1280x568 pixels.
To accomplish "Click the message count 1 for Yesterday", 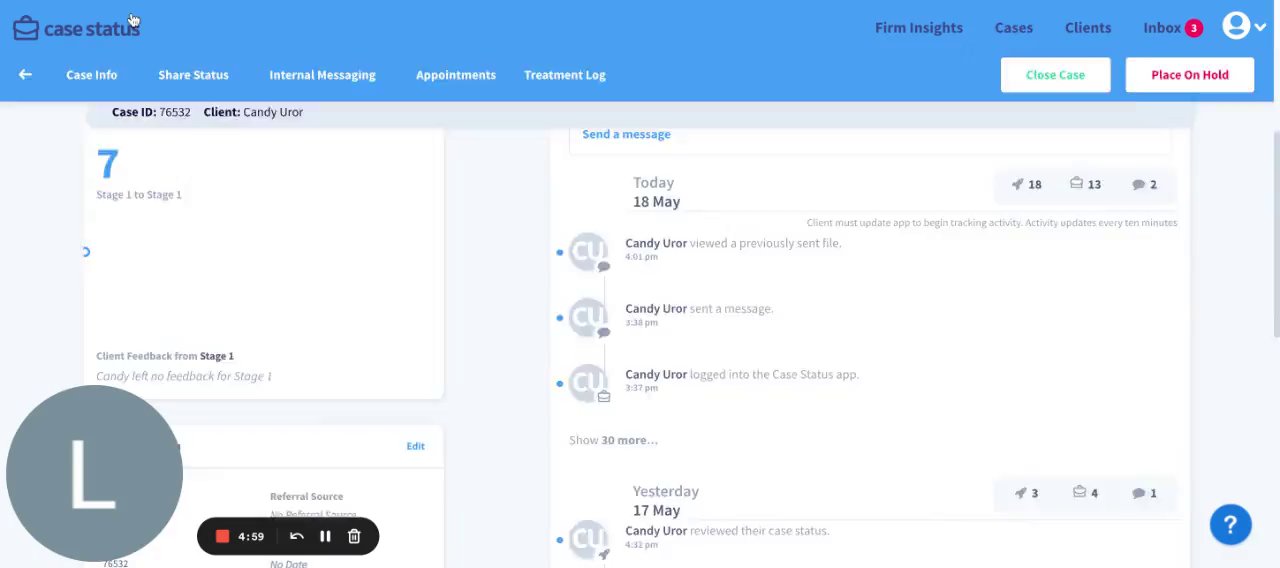I will click(x=1144, y=493).
